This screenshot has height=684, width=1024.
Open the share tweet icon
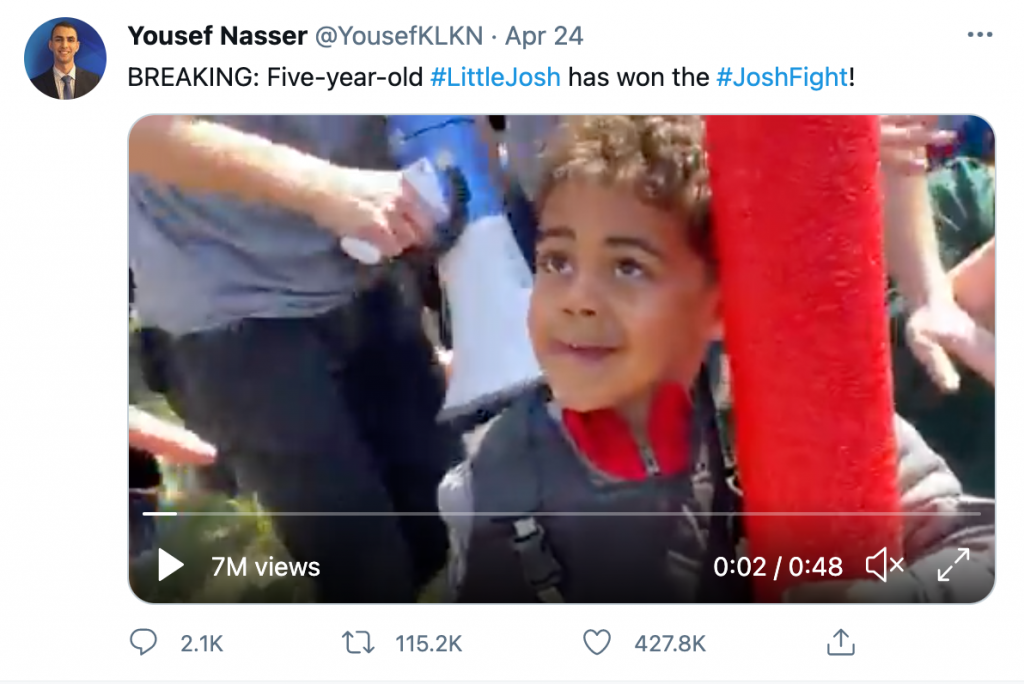tap(840, 642)
